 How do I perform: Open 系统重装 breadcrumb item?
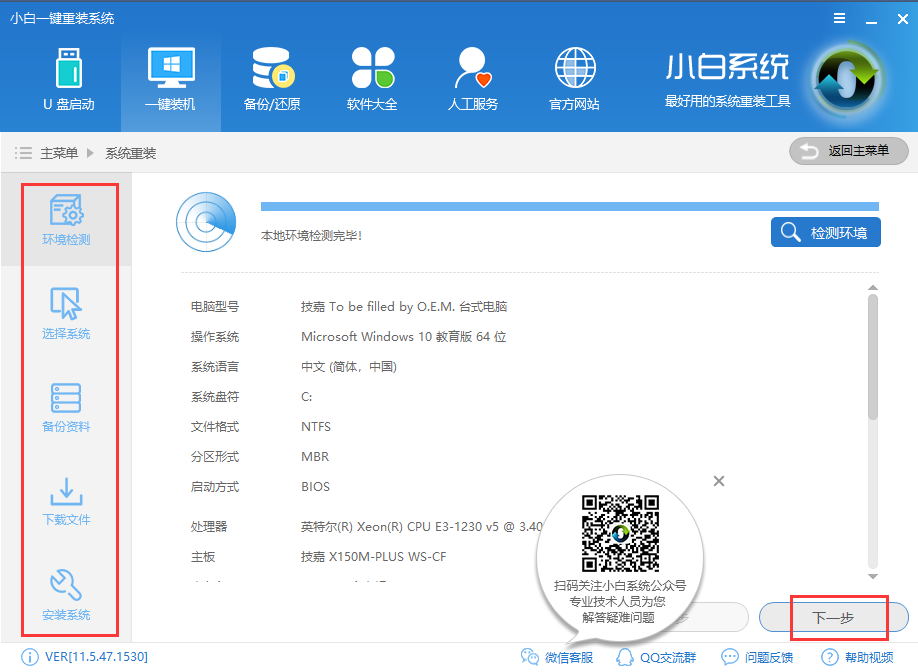(129, 151)
